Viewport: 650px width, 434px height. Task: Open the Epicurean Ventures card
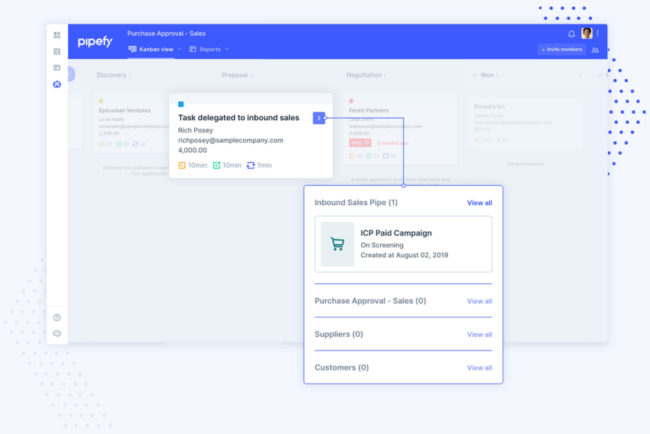pyautogui.click(x=132, y=124)
